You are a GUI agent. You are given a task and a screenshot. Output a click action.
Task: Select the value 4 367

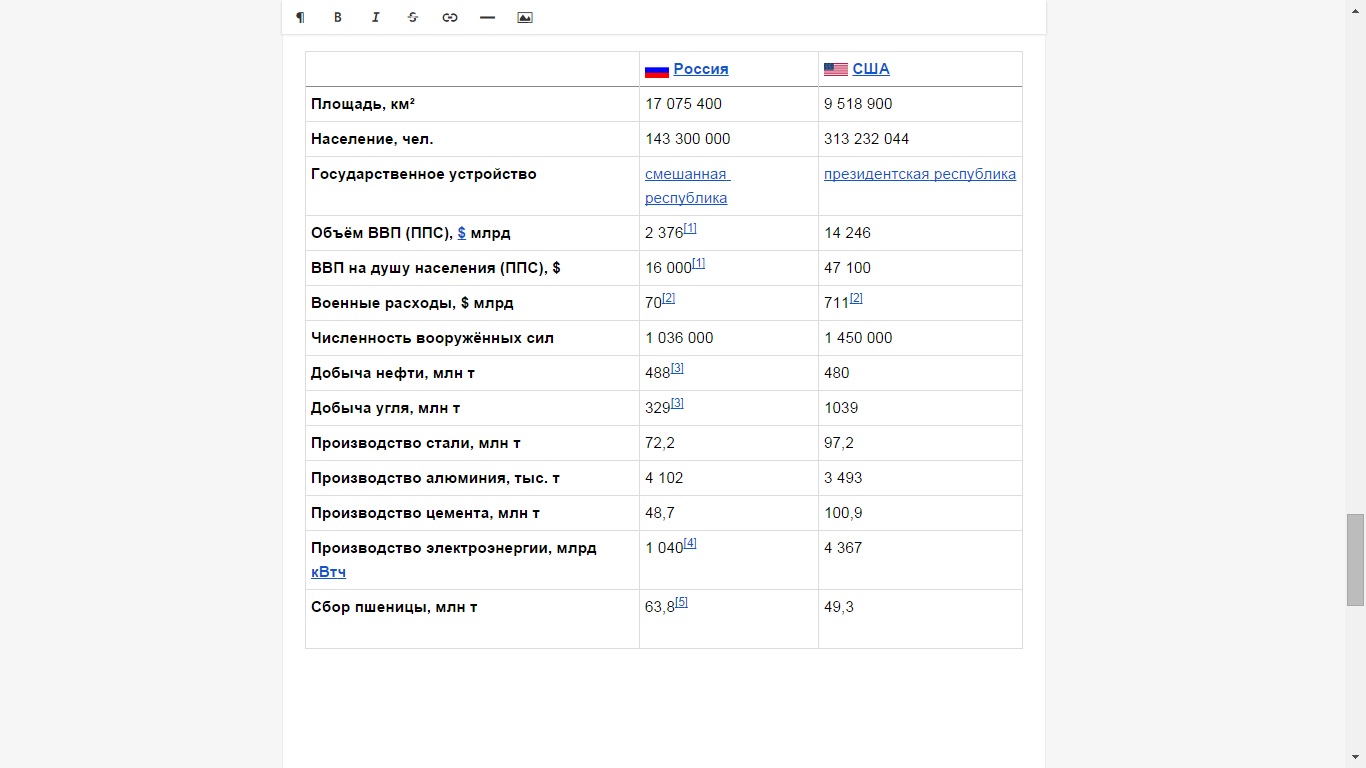(x=843, y=548)
